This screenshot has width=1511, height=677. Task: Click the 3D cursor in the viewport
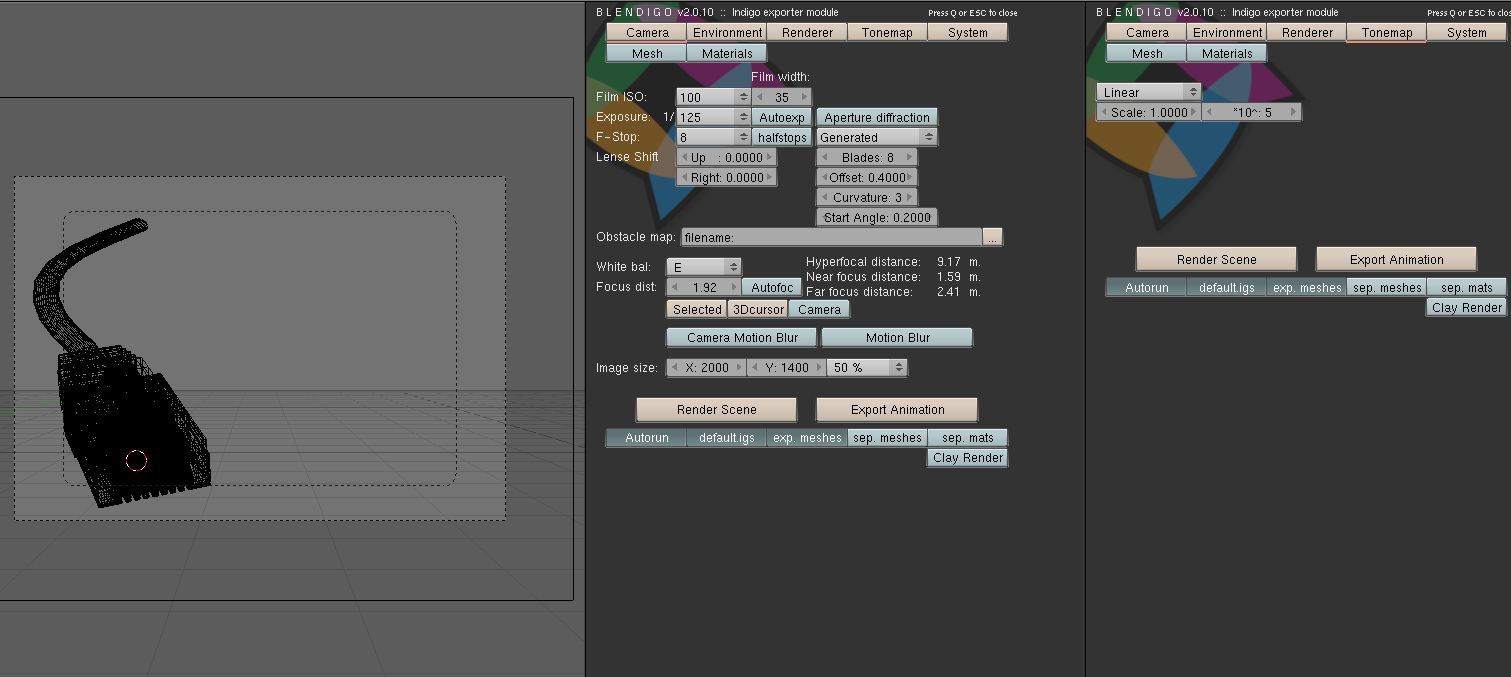click(136, 460)
